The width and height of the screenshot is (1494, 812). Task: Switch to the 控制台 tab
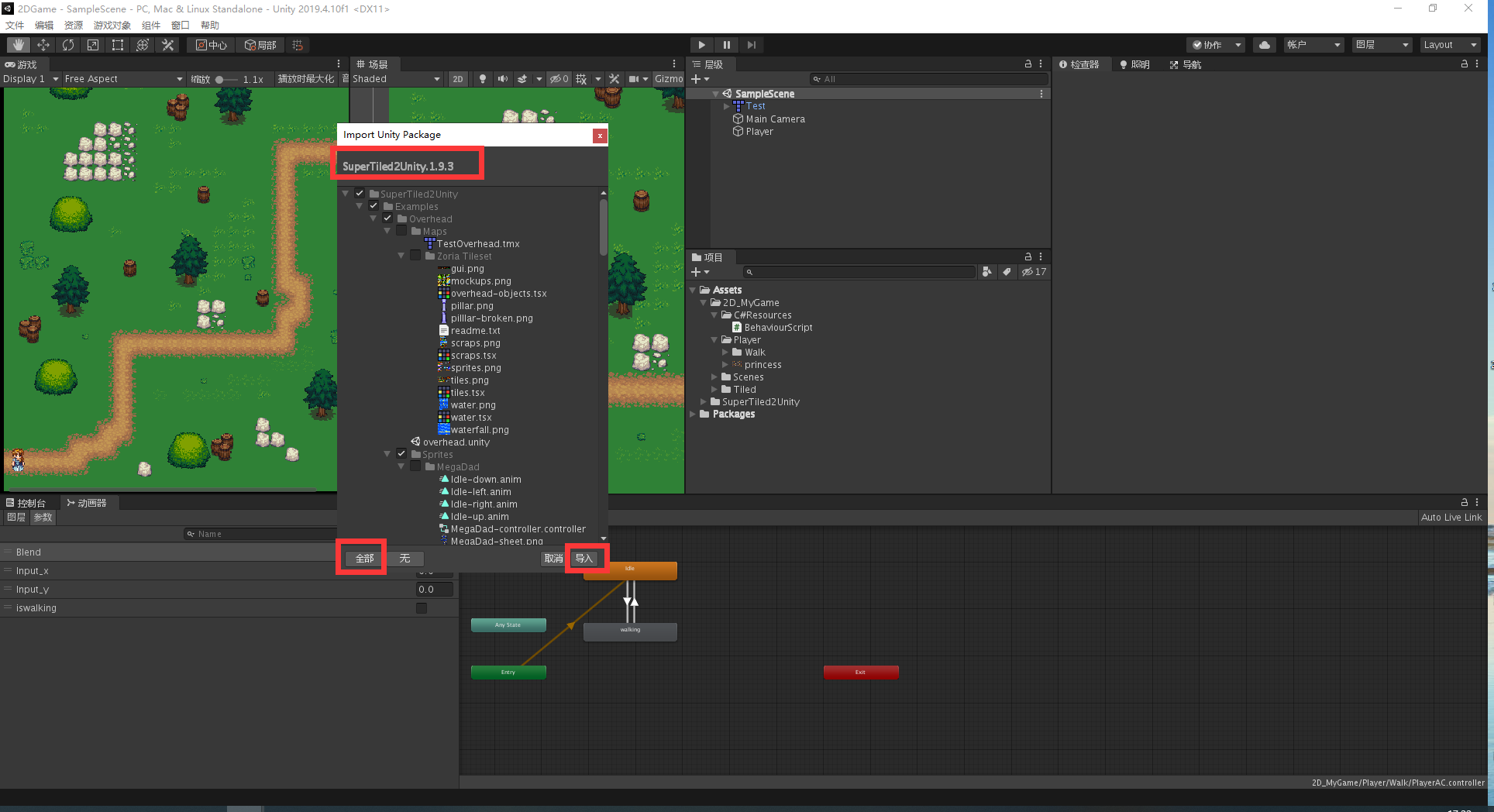[31, 502]
